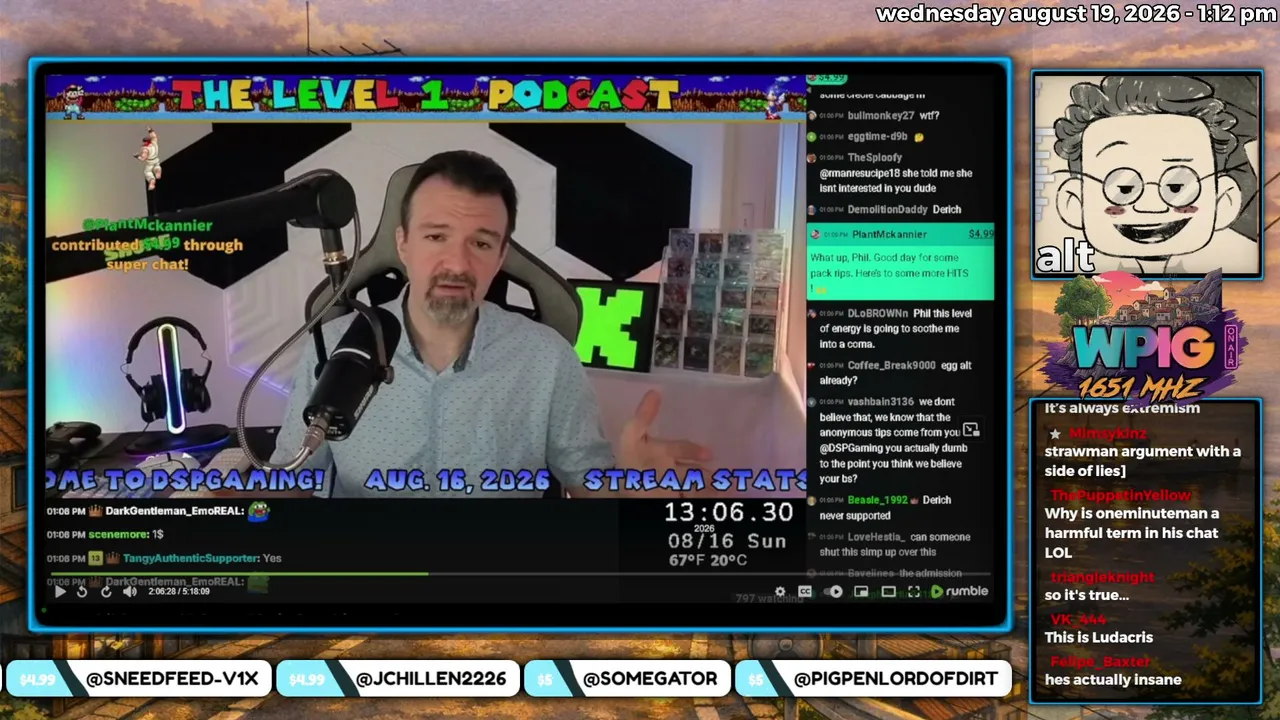Screen dimensions: 1280x720
Task: Click the Stream Stats ticker text
Action: [x=694, y=480]
